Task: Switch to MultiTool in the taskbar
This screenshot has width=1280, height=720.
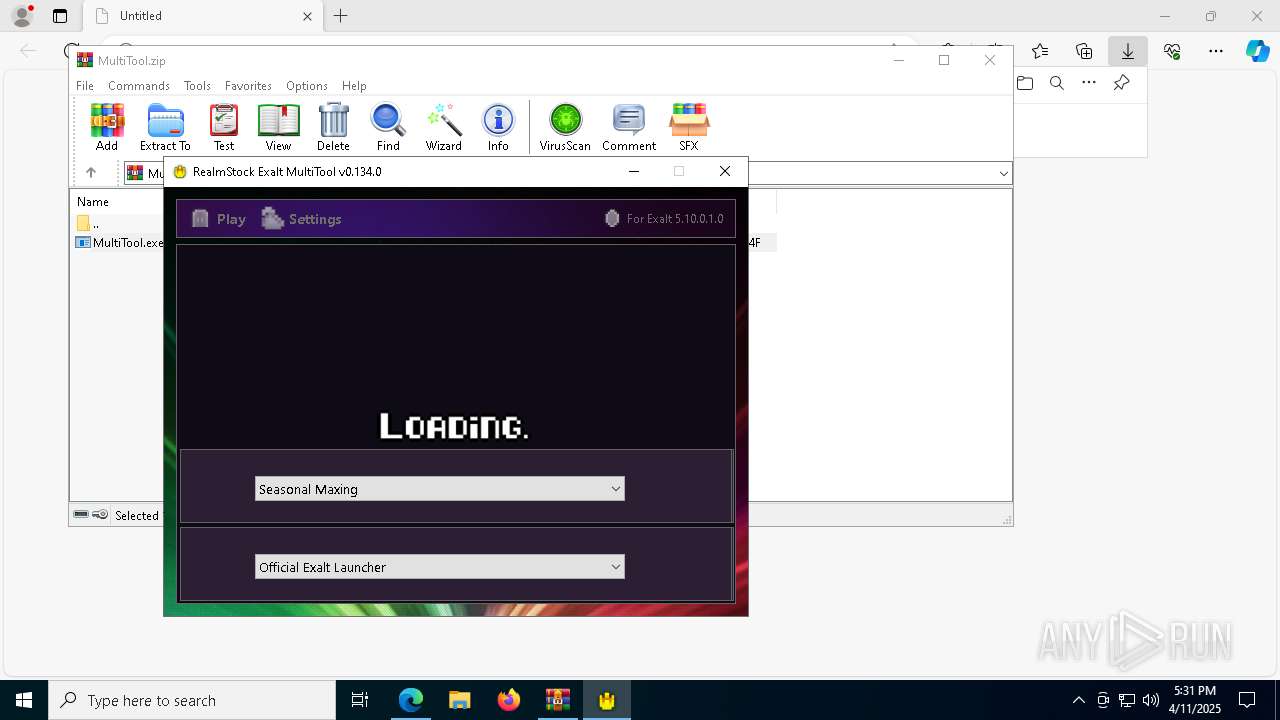Action: (x=607, y=700)
